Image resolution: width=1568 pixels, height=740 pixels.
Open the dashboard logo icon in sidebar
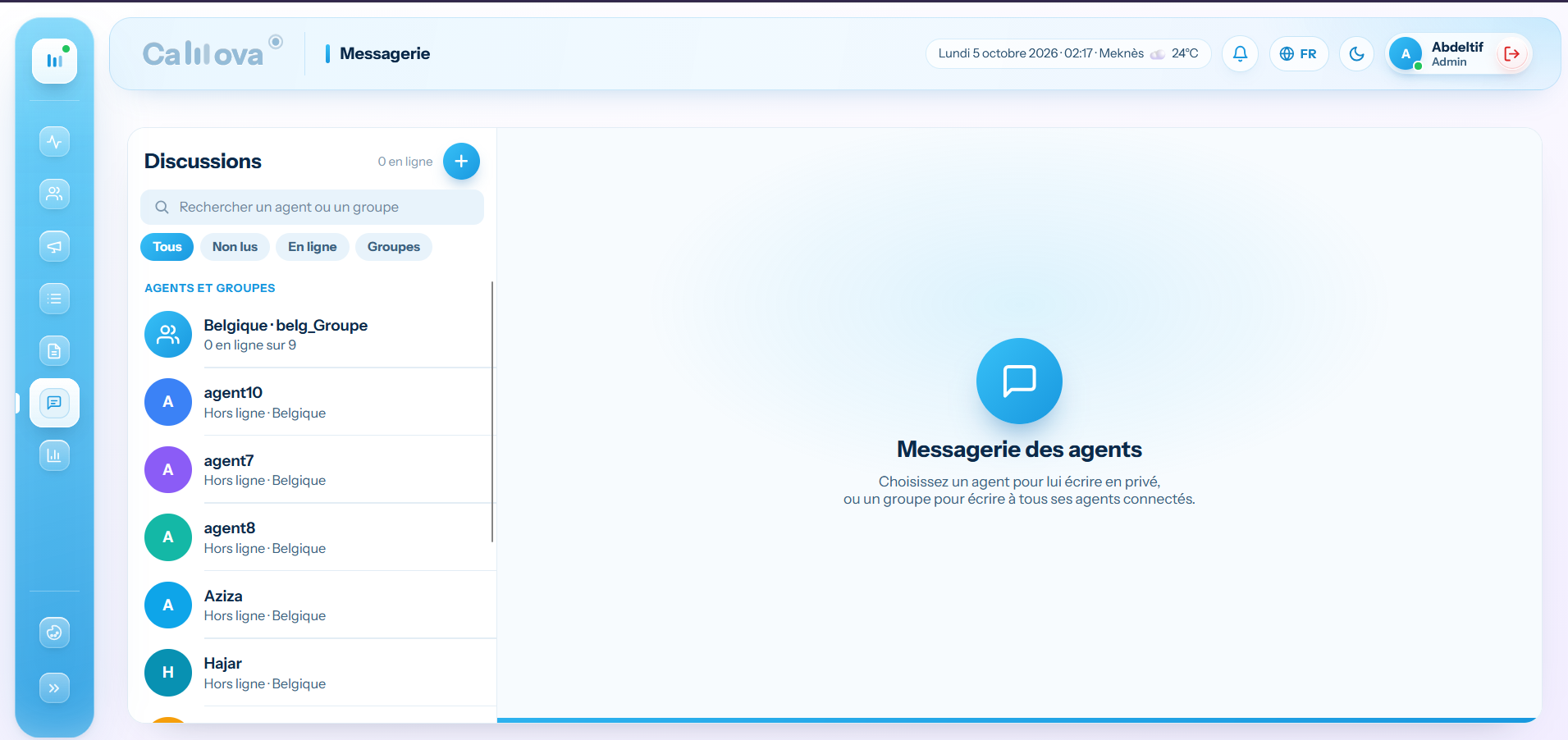[x=54, y=61]
